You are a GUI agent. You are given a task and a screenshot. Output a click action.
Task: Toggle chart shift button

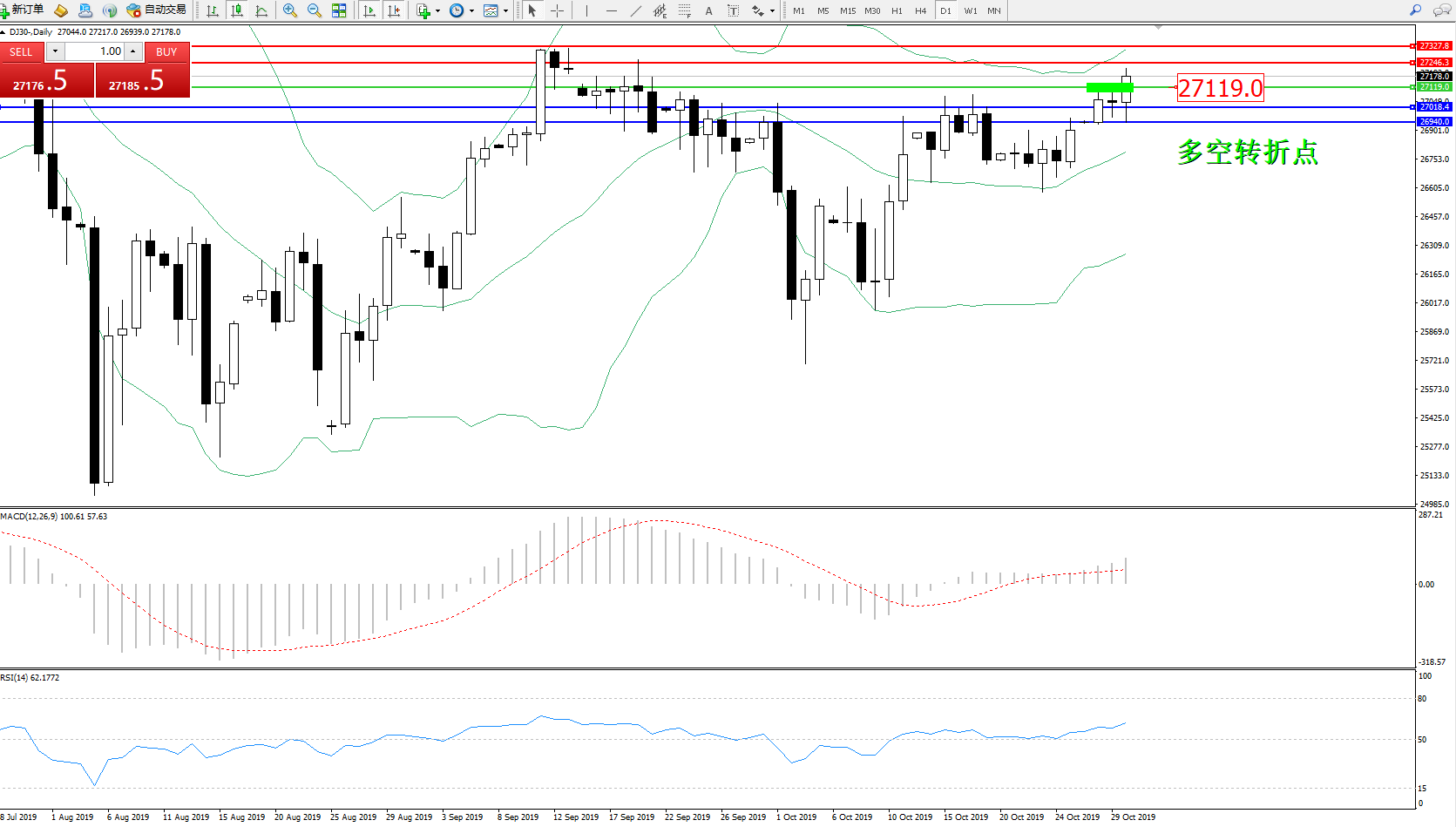point(394,10)
